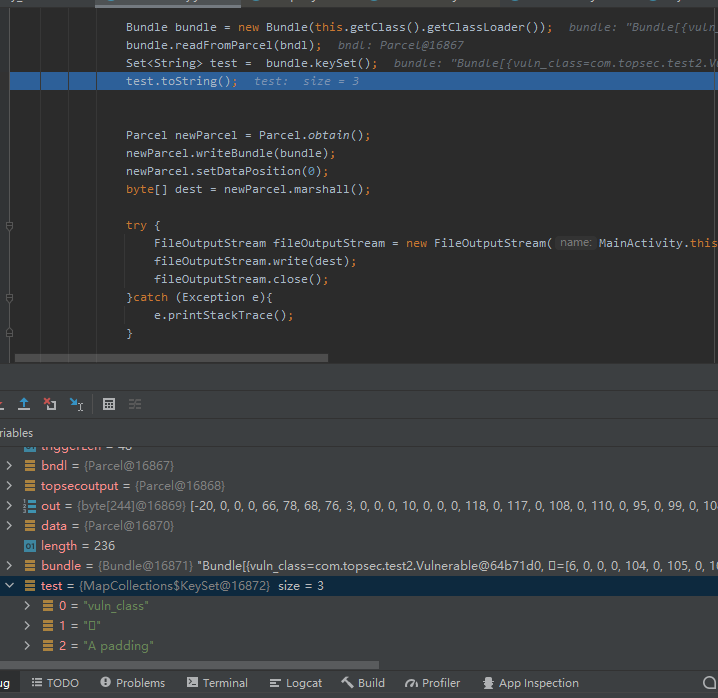
Task: Click "Set<String> test = bundle.keySet();" line
Action: pyautogui.click(x=251, y=63)
